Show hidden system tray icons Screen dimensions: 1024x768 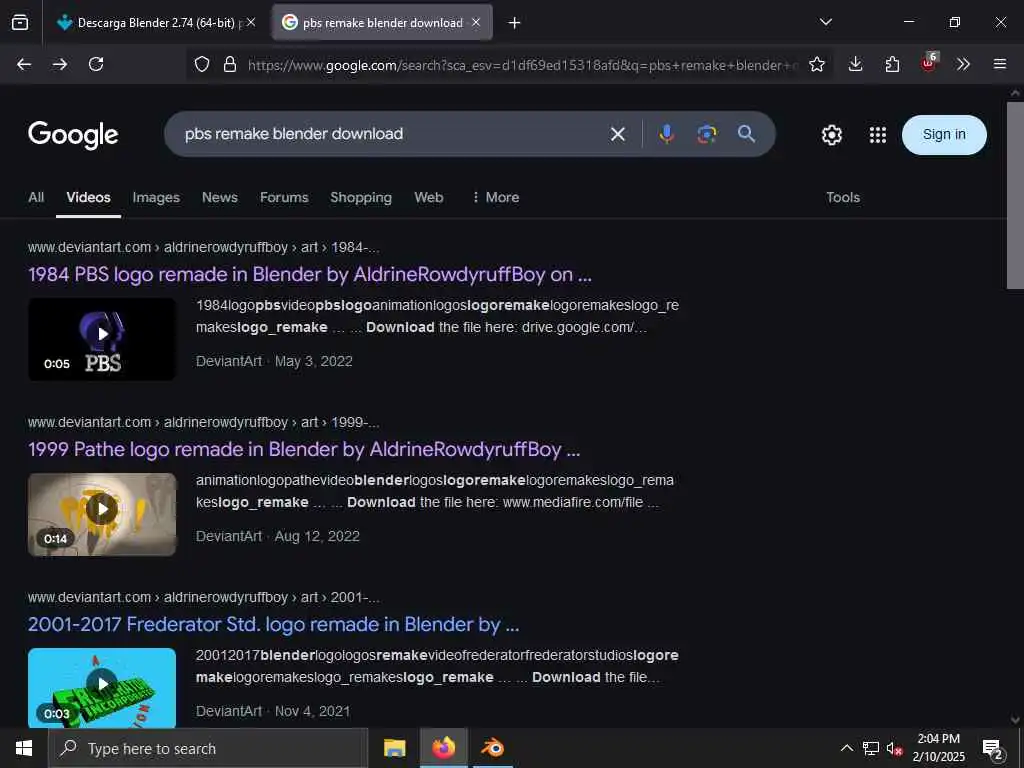846,748
